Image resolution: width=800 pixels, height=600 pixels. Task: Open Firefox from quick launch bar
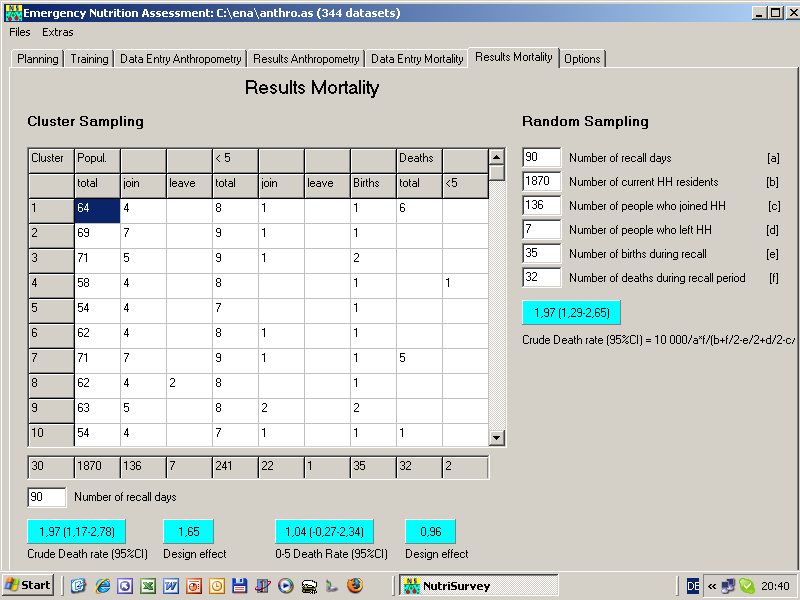[355, 586]
